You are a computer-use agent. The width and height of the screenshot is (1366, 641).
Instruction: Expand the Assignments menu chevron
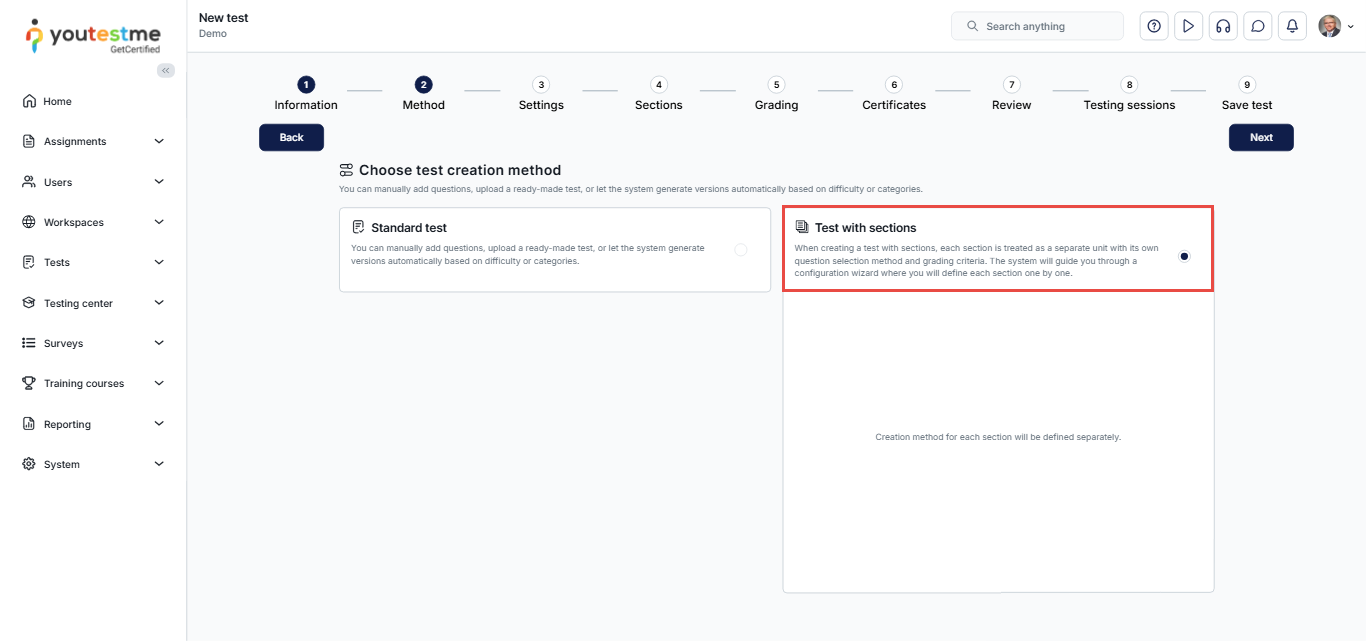(159, 141)
